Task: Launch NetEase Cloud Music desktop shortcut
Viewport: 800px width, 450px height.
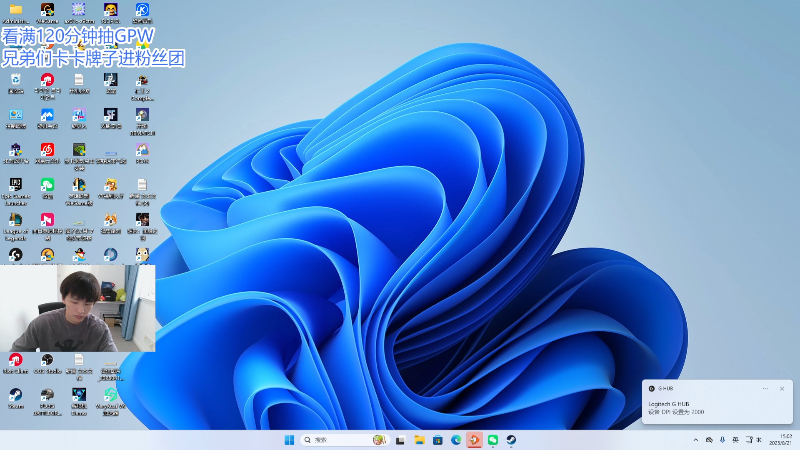Action: point(47,154)
